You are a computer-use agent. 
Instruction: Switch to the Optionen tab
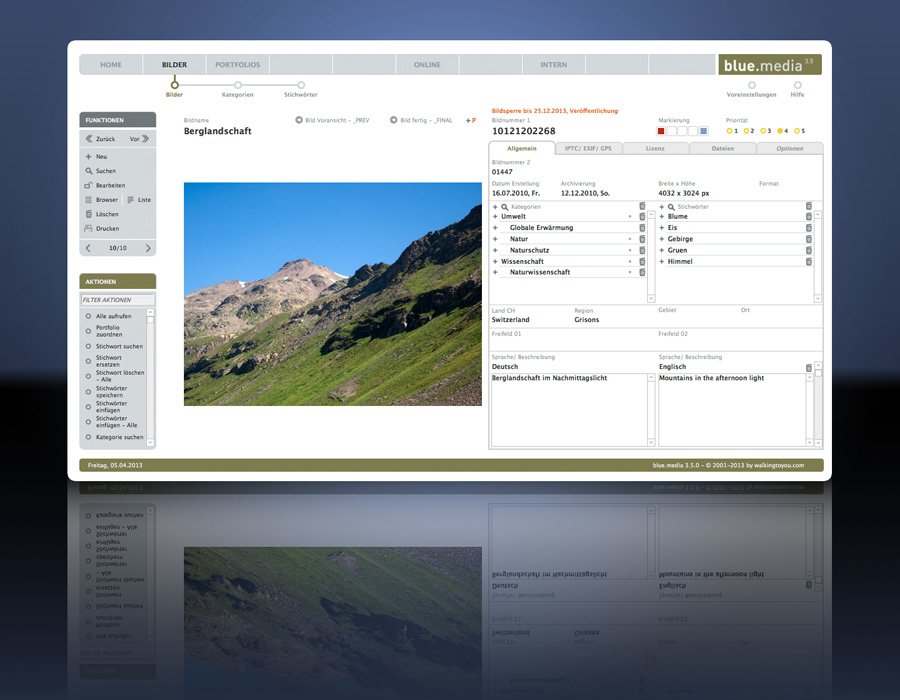(x=790, y=149)
